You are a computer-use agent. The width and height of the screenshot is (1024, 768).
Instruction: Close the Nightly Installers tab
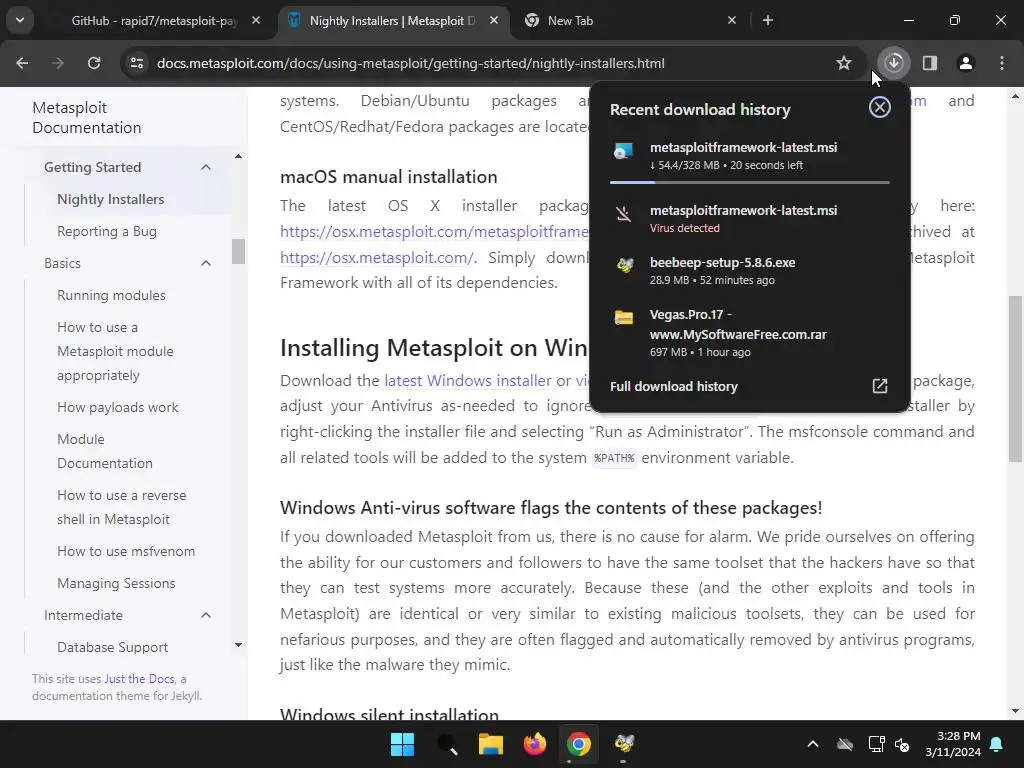(494, 20)
